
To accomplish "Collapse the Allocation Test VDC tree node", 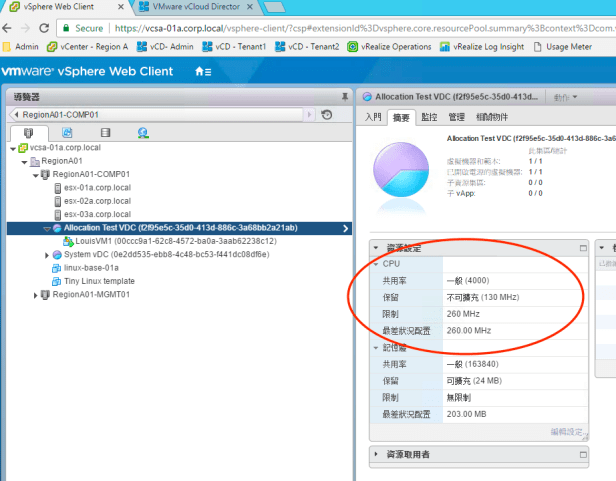I will click(46, 228).
